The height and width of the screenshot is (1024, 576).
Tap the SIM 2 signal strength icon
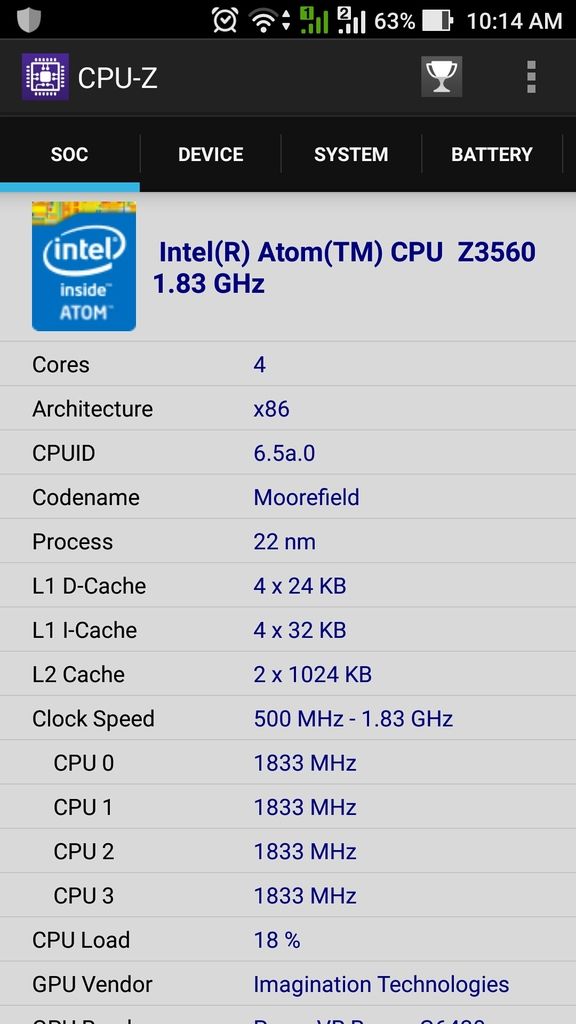[351, 20]
